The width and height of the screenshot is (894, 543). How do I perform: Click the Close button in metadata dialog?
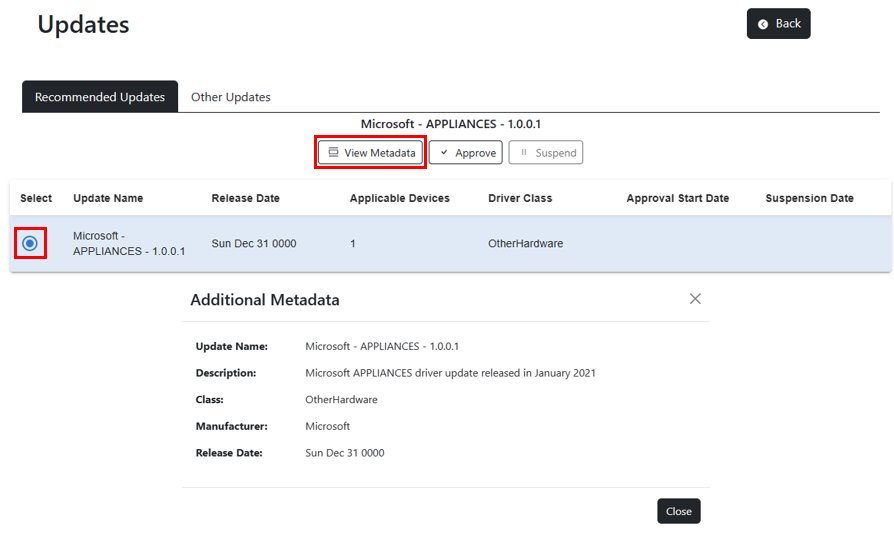678,511
